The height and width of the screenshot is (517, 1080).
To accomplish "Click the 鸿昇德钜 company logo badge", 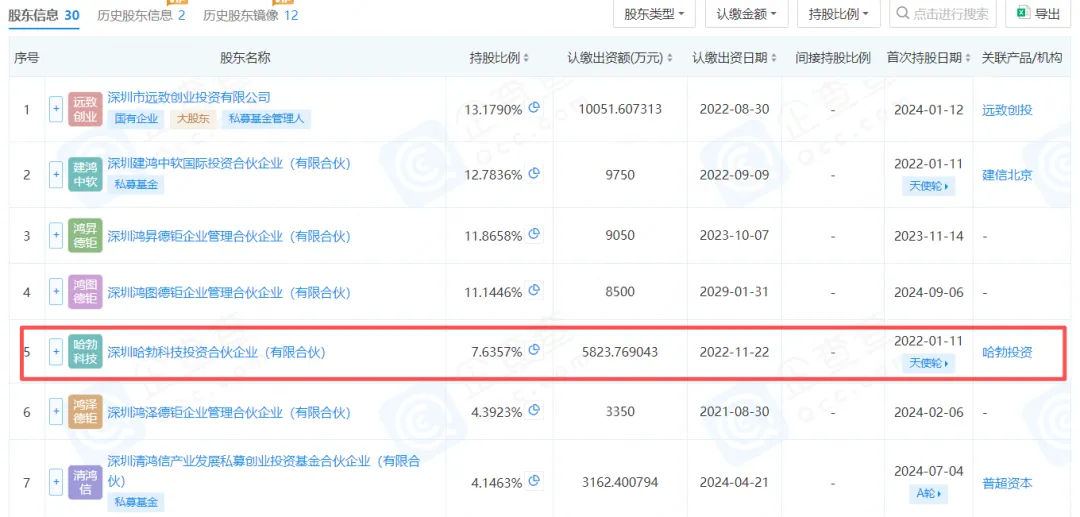I will point(85,236).
